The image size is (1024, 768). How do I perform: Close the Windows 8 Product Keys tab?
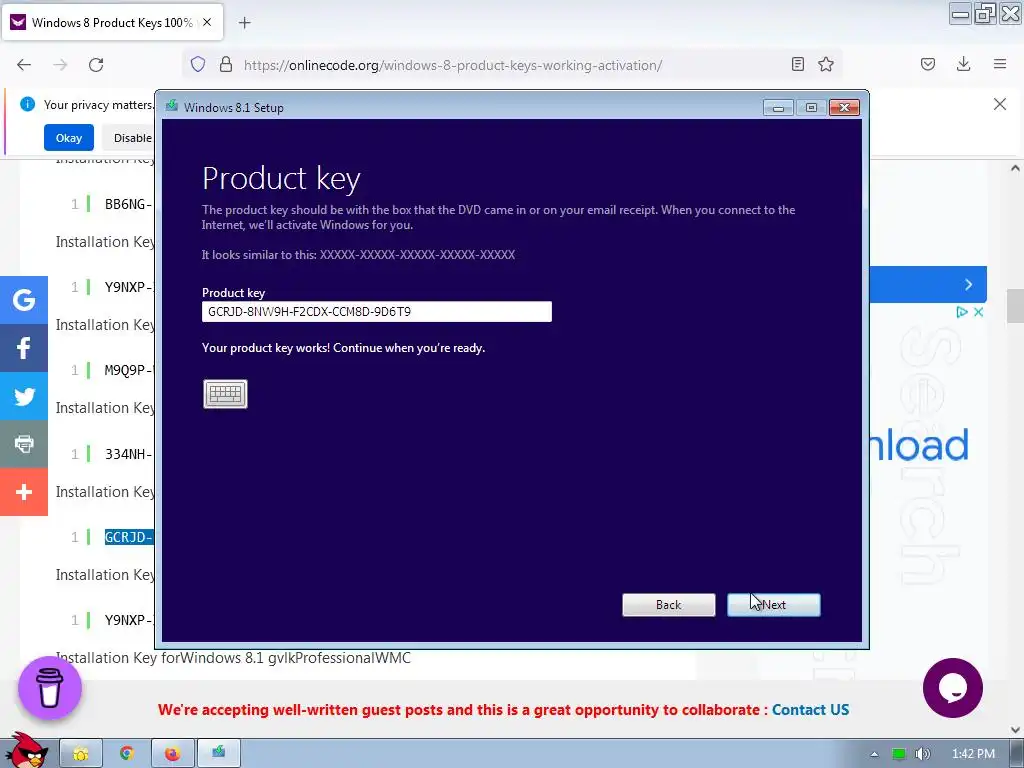[x=207, y=22]
